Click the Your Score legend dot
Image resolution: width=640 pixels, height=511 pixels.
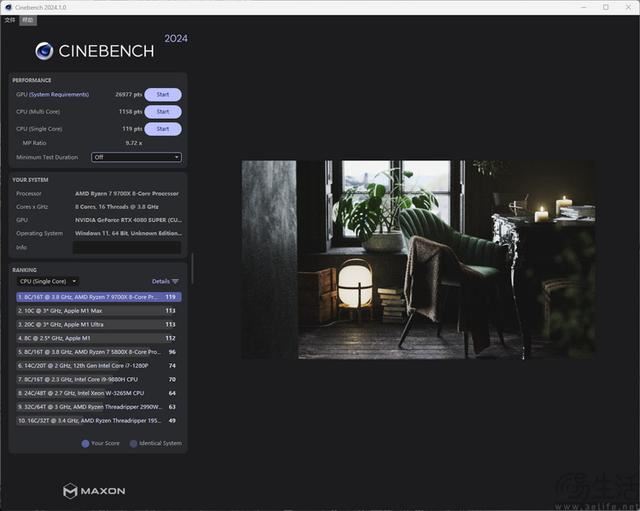tap(85, 443)
